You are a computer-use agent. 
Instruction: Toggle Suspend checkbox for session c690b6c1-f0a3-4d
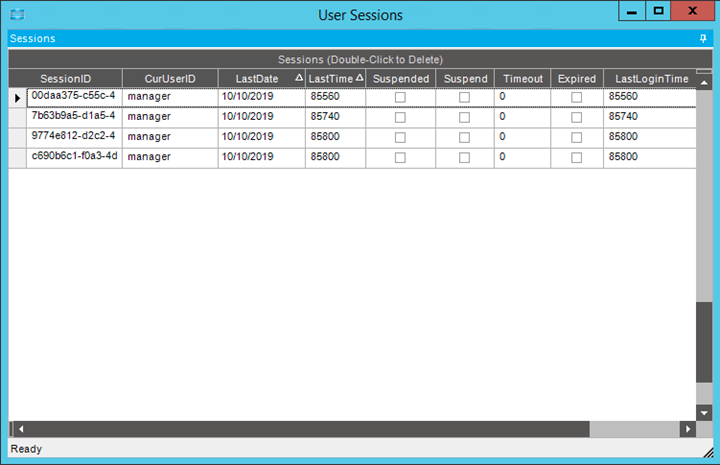pos(464,158)
